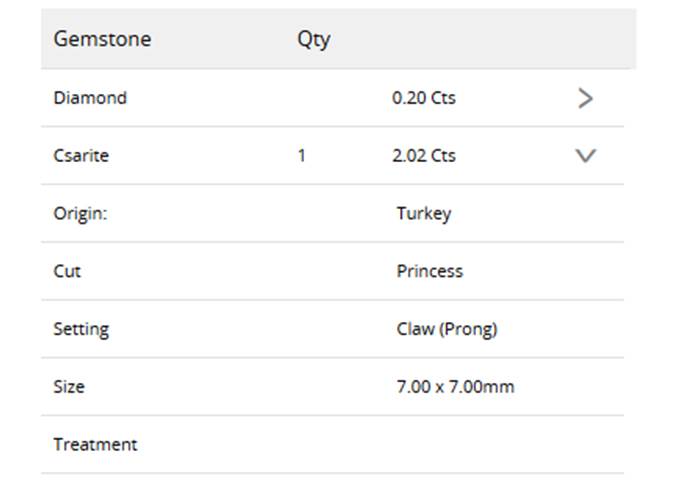This screenshot has height=489, width=674.
Task: Click the Origin: label
Action: click(x=79, y=213)
